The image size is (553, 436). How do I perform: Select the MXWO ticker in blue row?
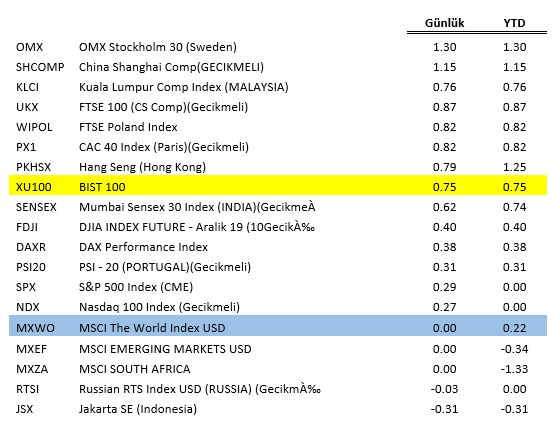[35, 328]
